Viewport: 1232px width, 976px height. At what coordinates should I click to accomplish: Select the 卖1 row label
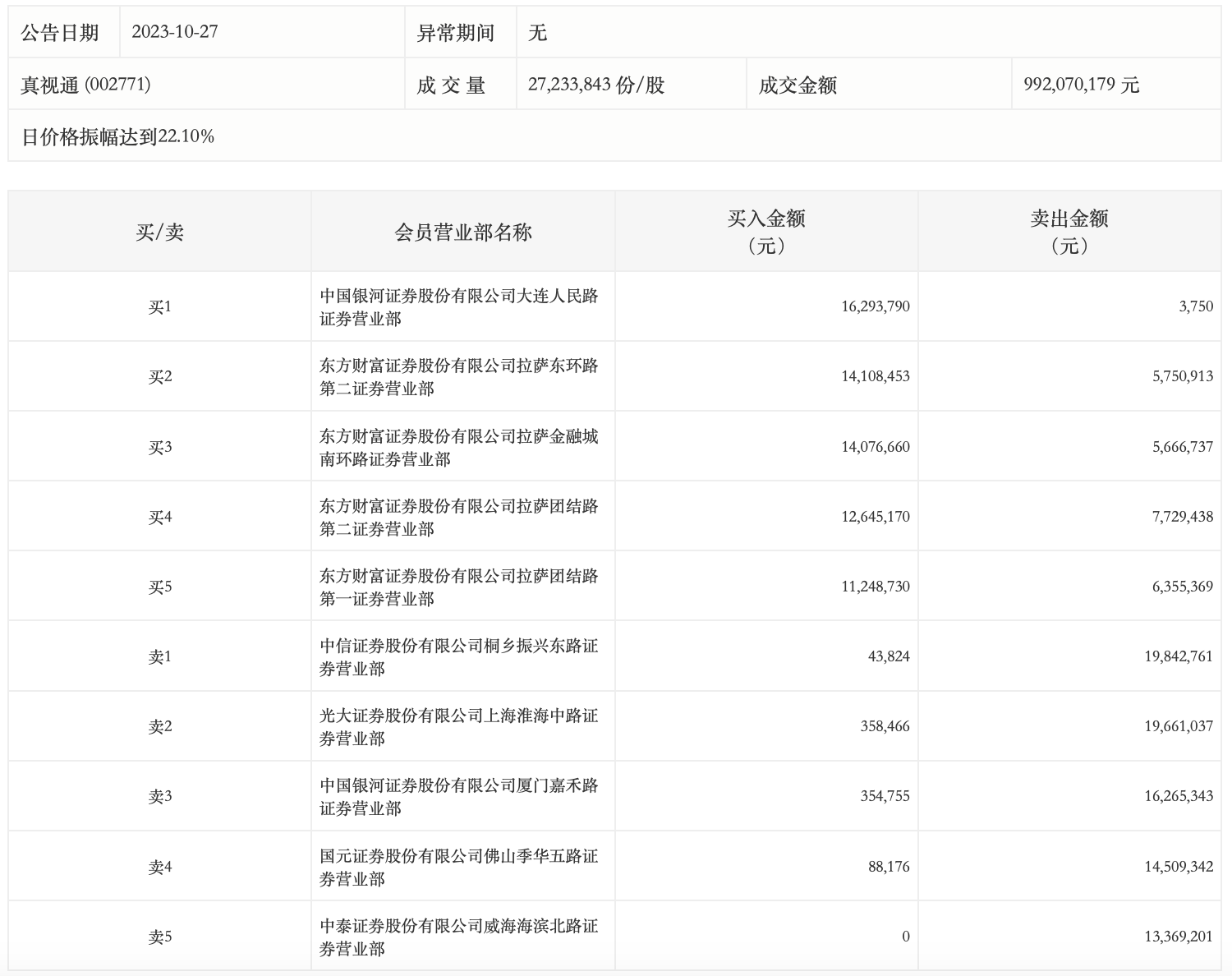click(159, 656)
